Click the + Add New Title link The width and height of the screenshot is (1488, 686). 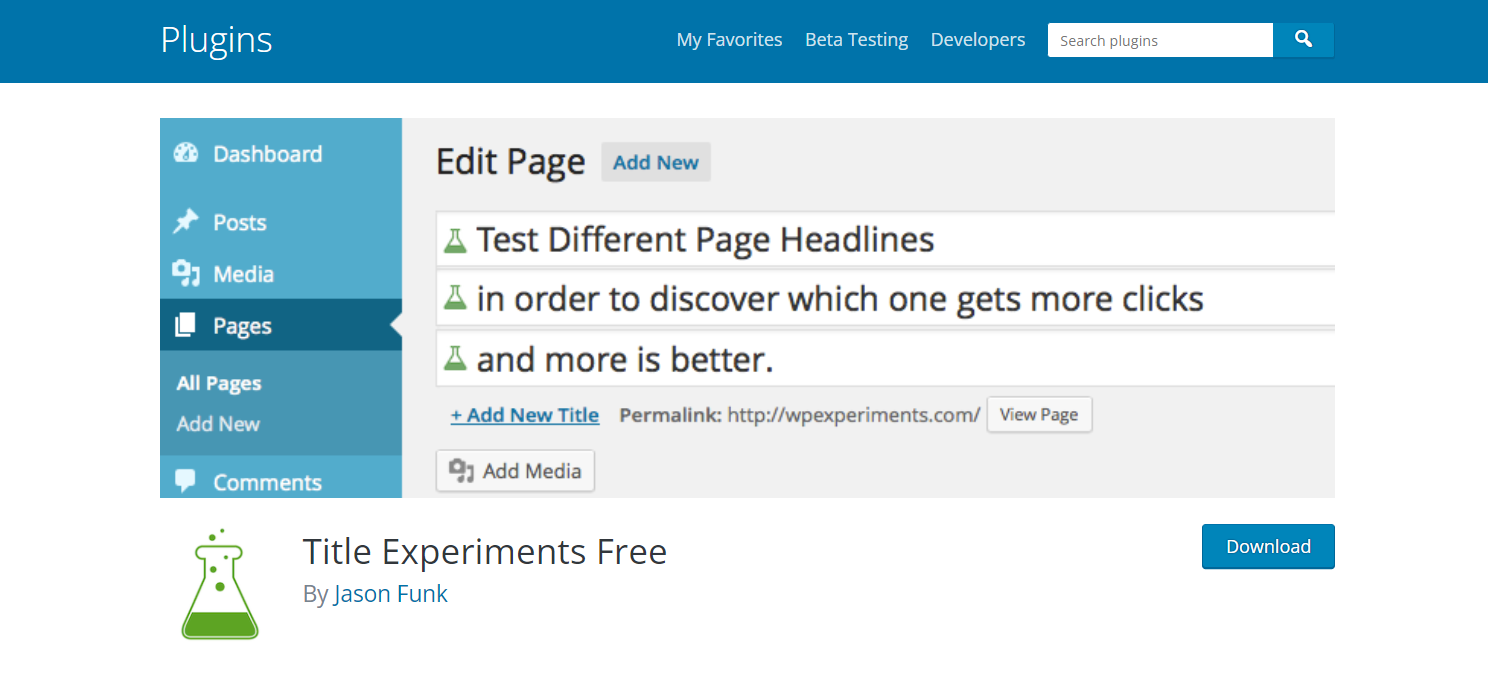point(525,415)
